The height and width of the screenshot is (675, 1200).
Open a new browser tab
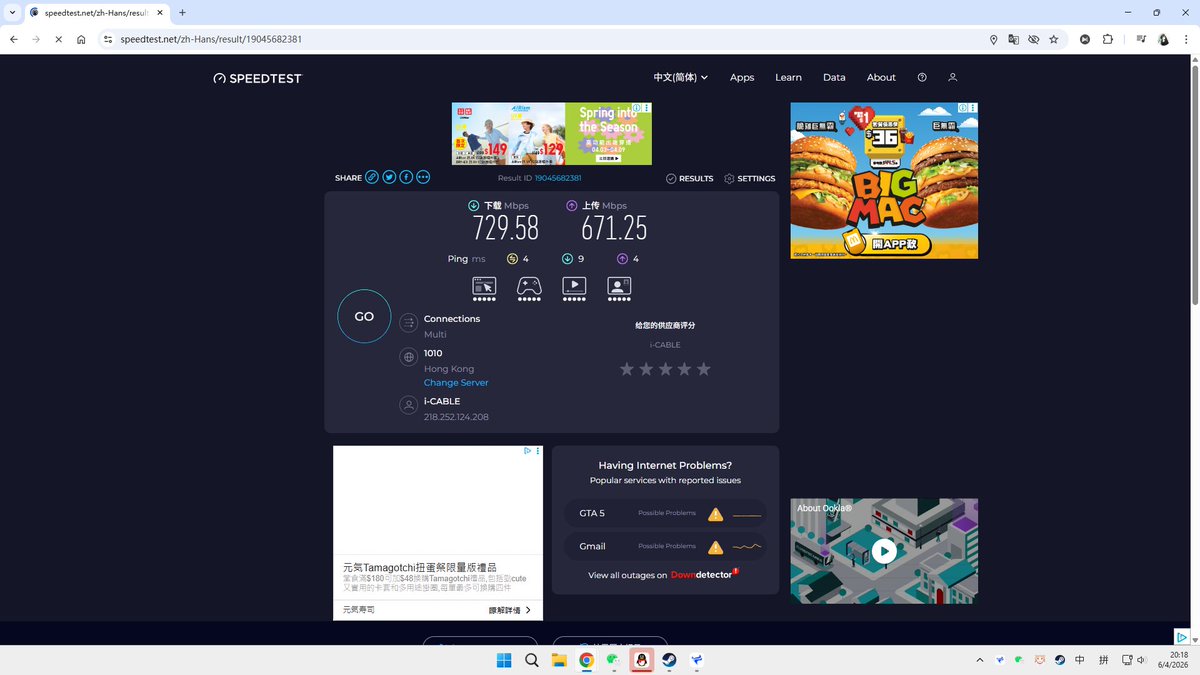coord(182,12)
